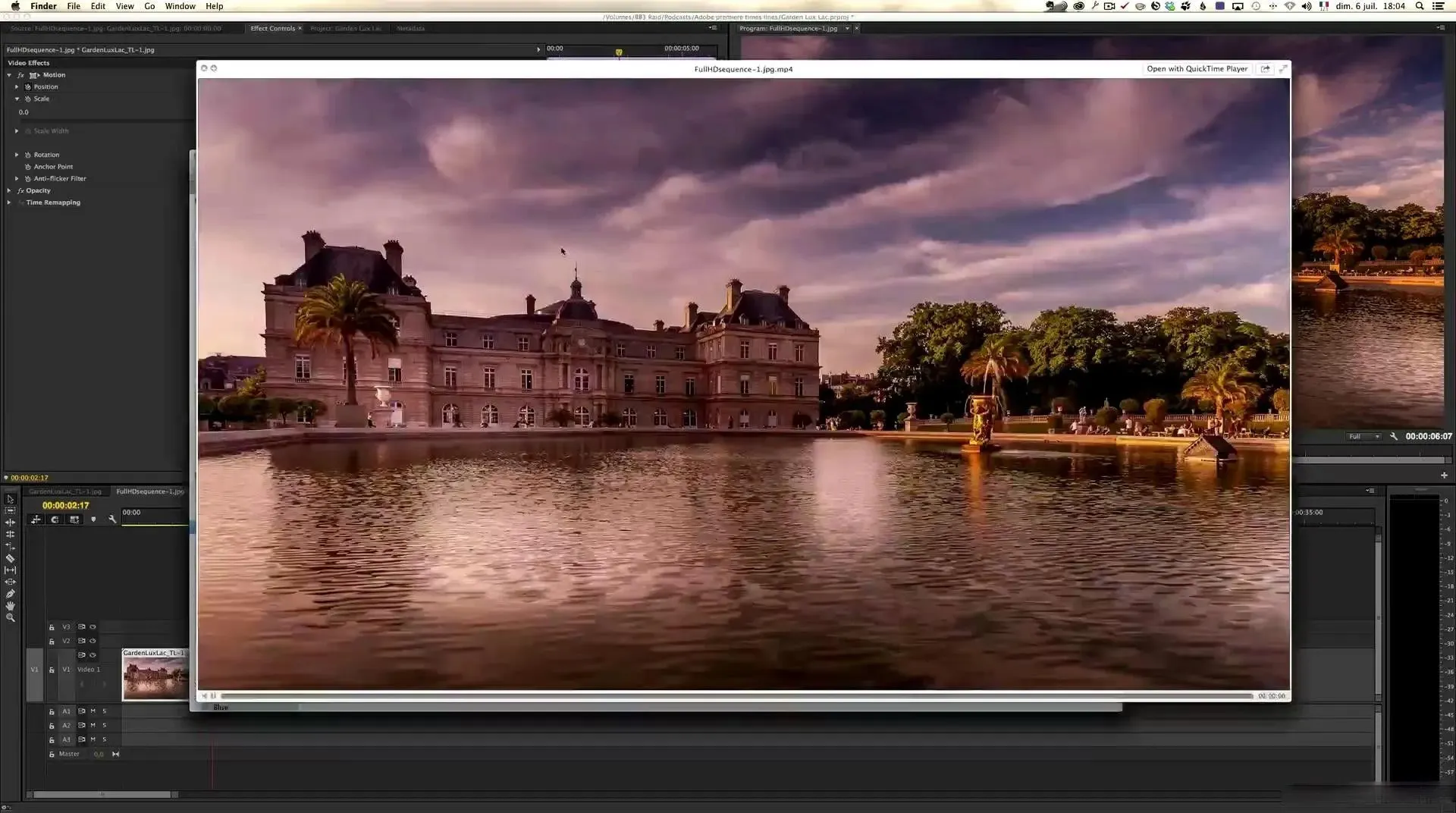1456x813 pixels.
Task: Select the Hand tool
Action: click(x=10, y=606)
